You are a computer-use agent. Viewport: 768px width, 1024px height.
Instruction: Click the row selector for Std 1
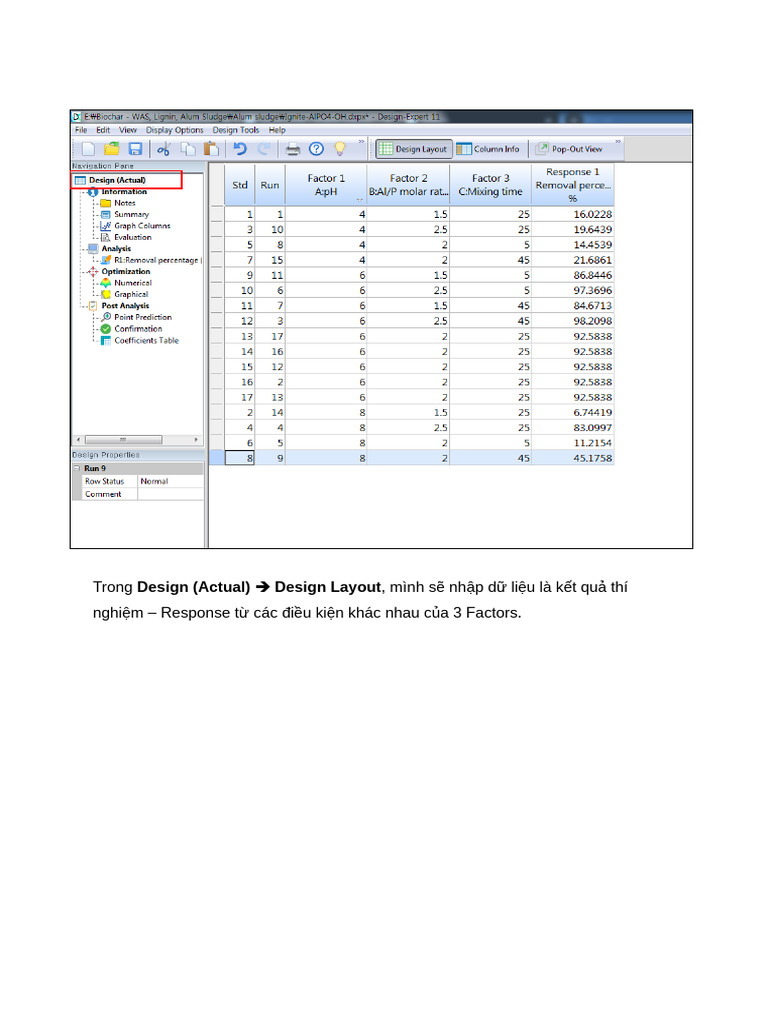[x=217, y=214]
